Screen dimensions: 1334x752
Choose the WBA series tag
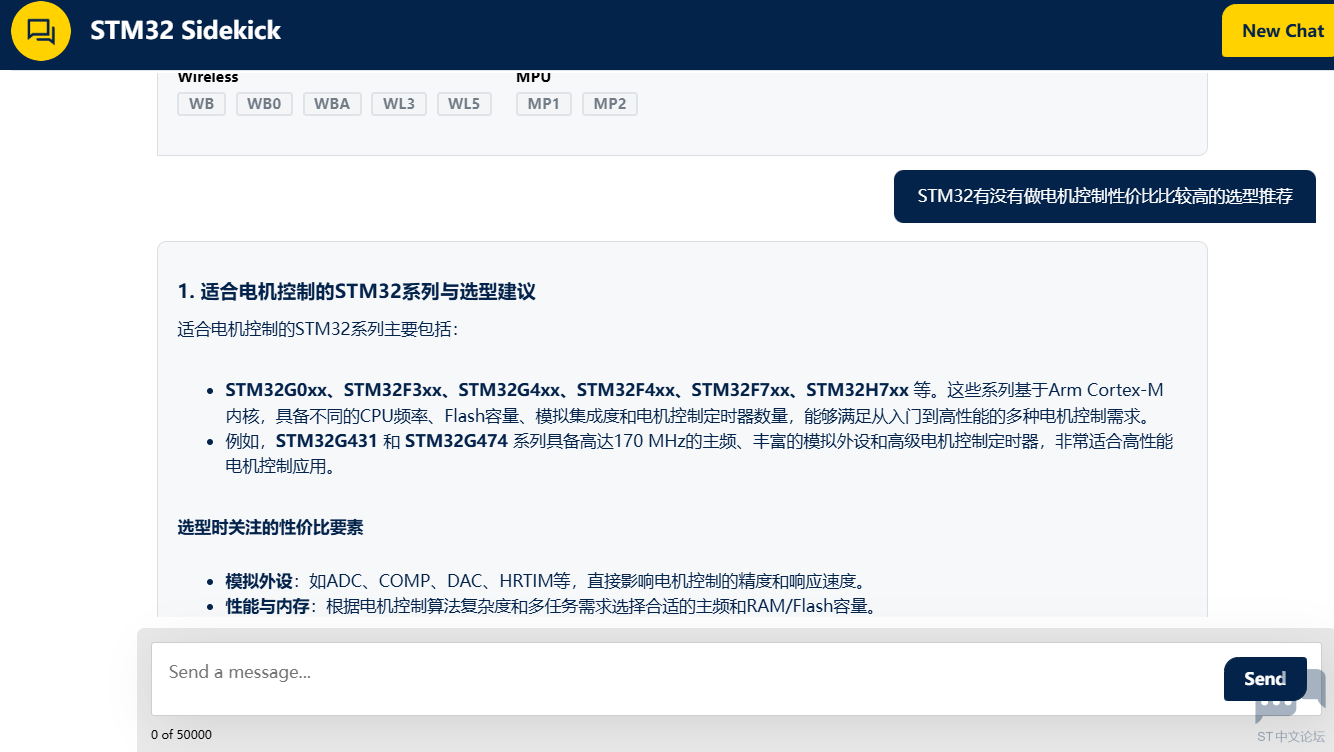point(332,104)
